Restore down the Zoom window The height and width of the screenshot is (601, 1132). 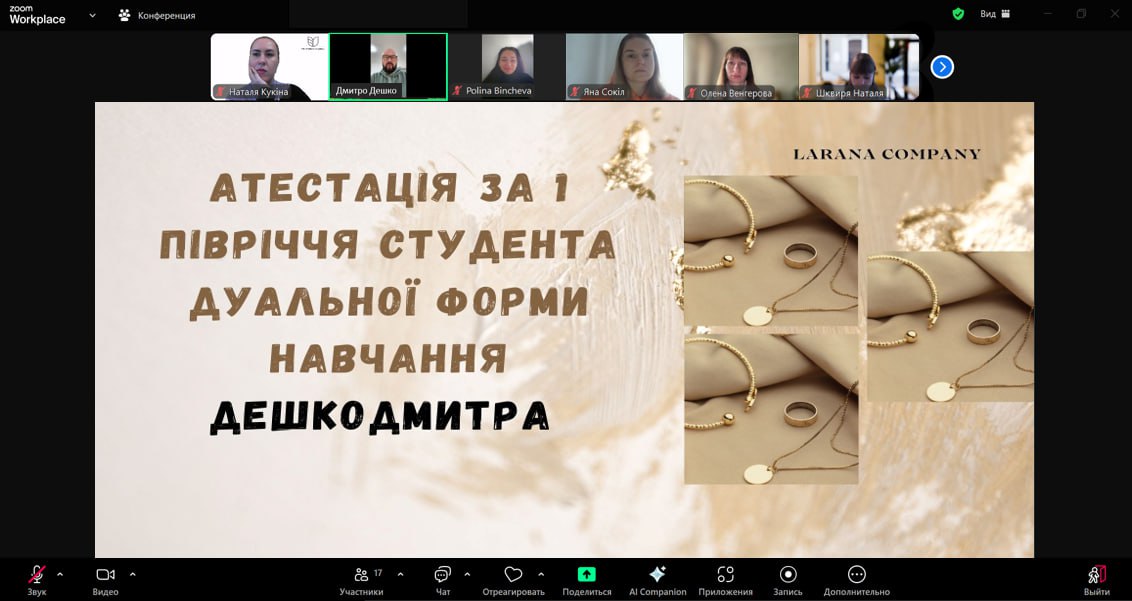coord(1081,14)
